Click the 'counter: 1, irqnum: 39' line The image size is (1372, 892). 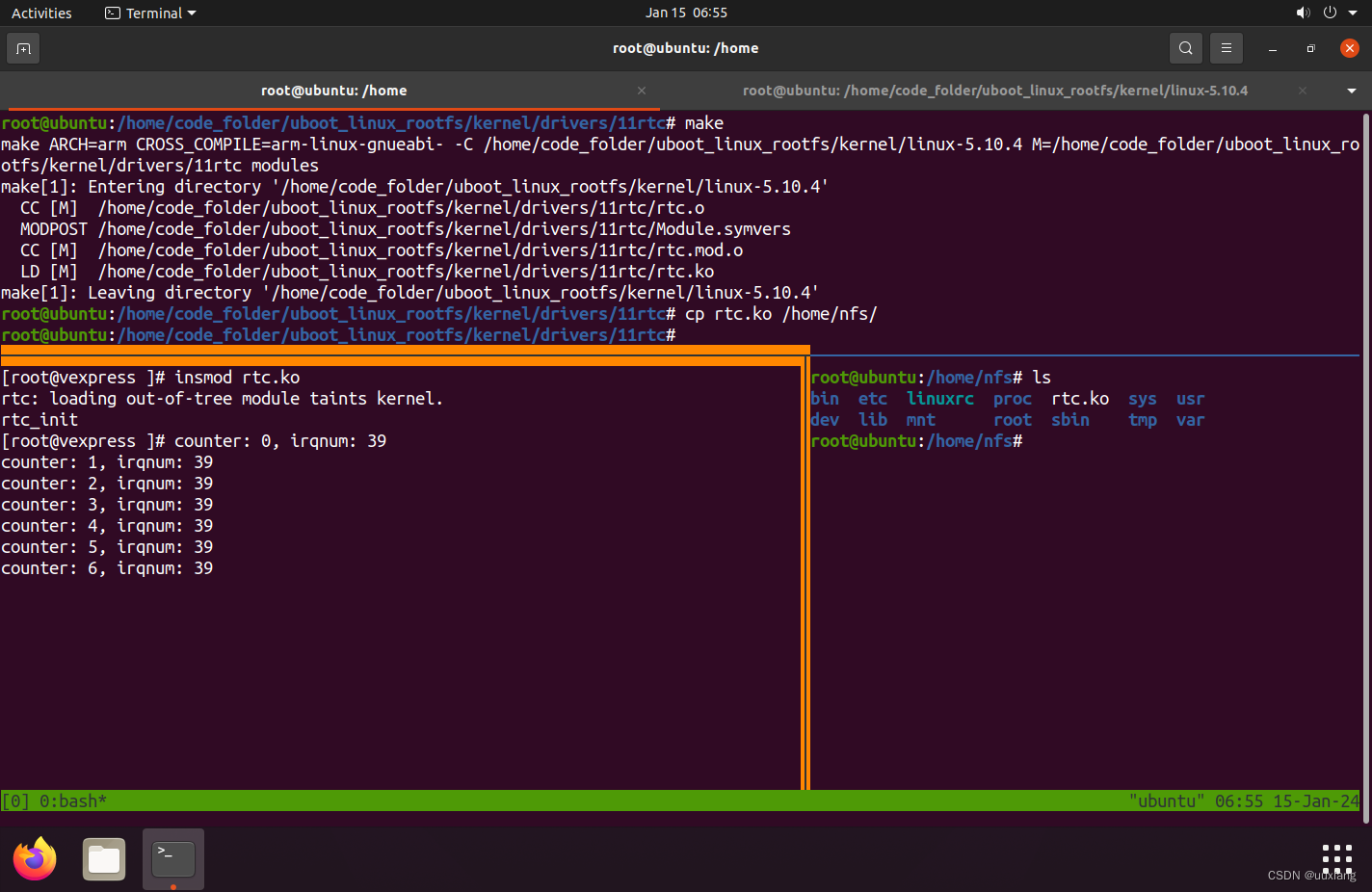(107, 462)
